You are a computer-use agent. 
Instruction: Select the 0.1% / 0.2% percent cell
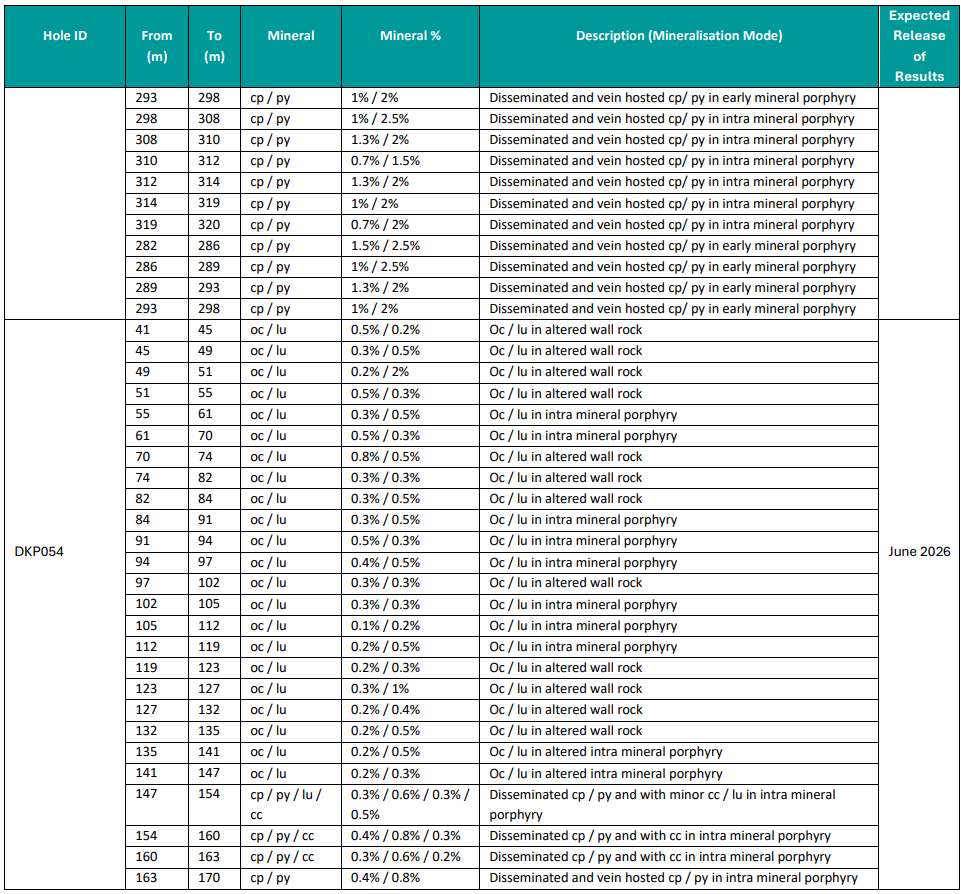(x=410, y=626)
